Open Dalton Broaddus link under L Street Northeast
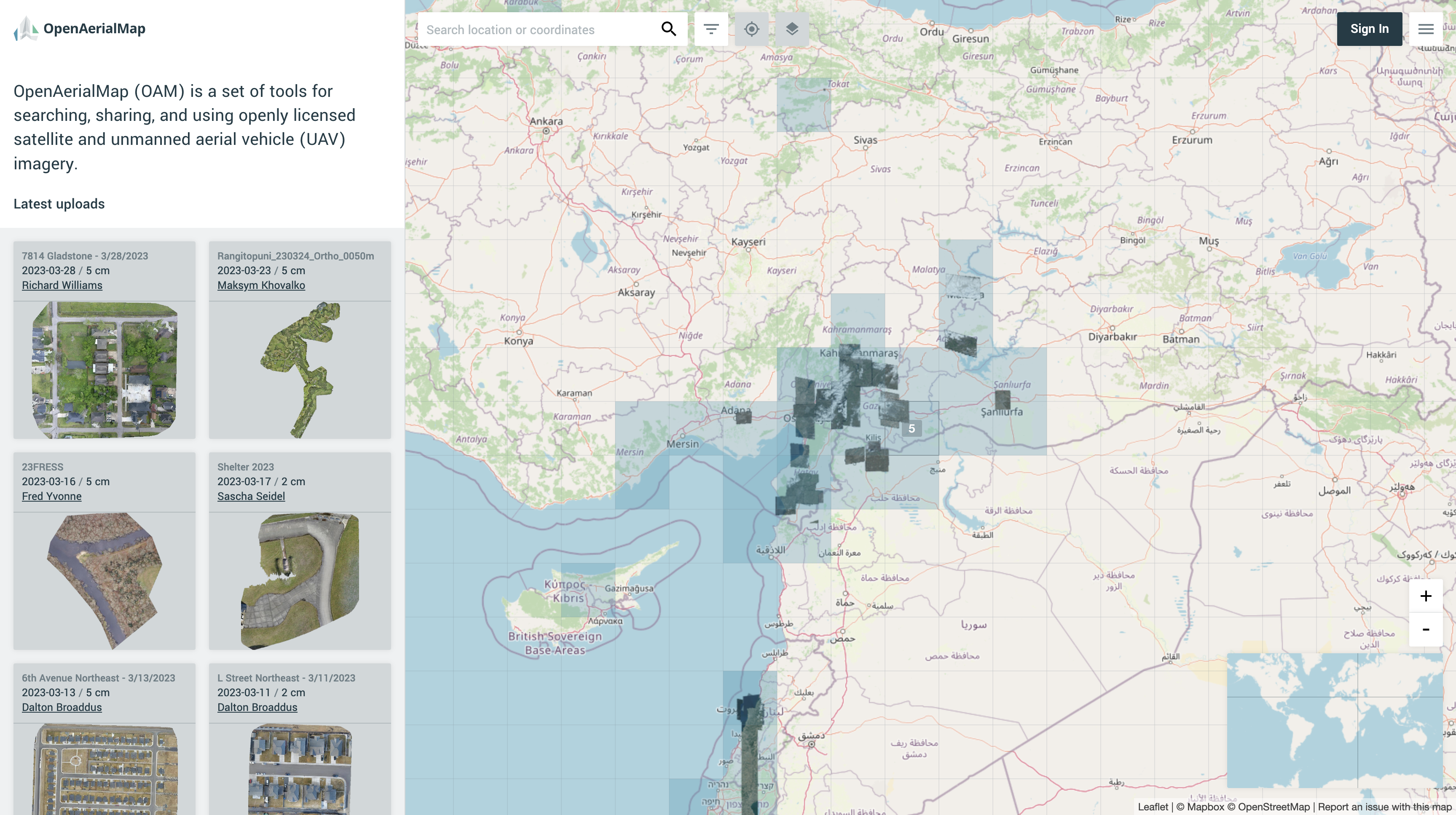The height and width of the screenshot is (815, 1456). coord(257,707)
